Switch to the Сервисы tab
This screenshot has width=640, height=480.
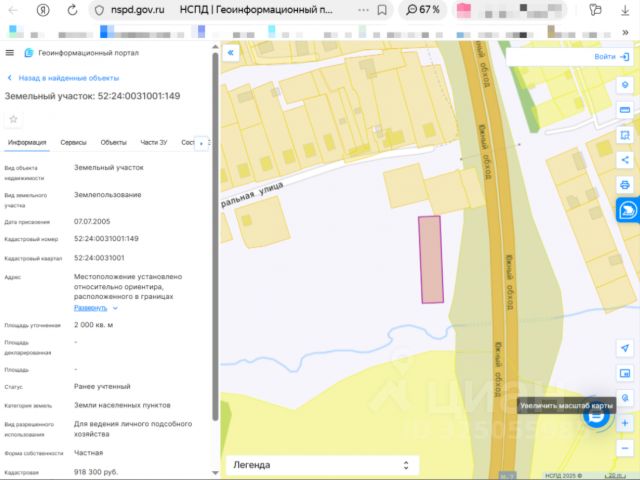click(x=73, y=143)
